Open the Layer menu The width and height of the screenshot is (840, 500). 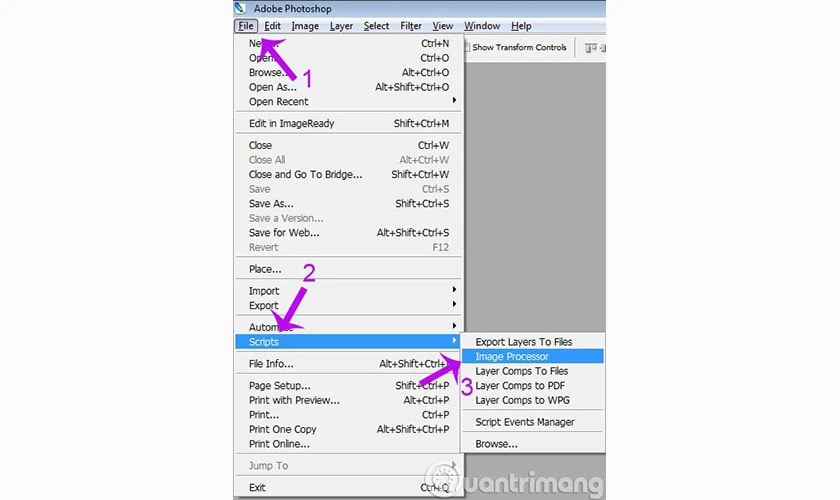(341, 26)
